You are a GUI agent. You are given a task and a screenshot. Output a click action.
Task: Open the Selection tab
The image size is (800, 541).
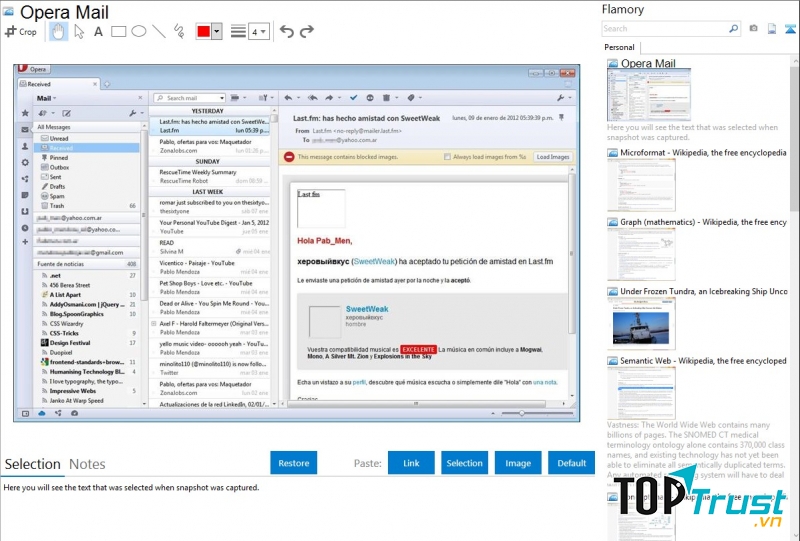click(x=33, y=464)
